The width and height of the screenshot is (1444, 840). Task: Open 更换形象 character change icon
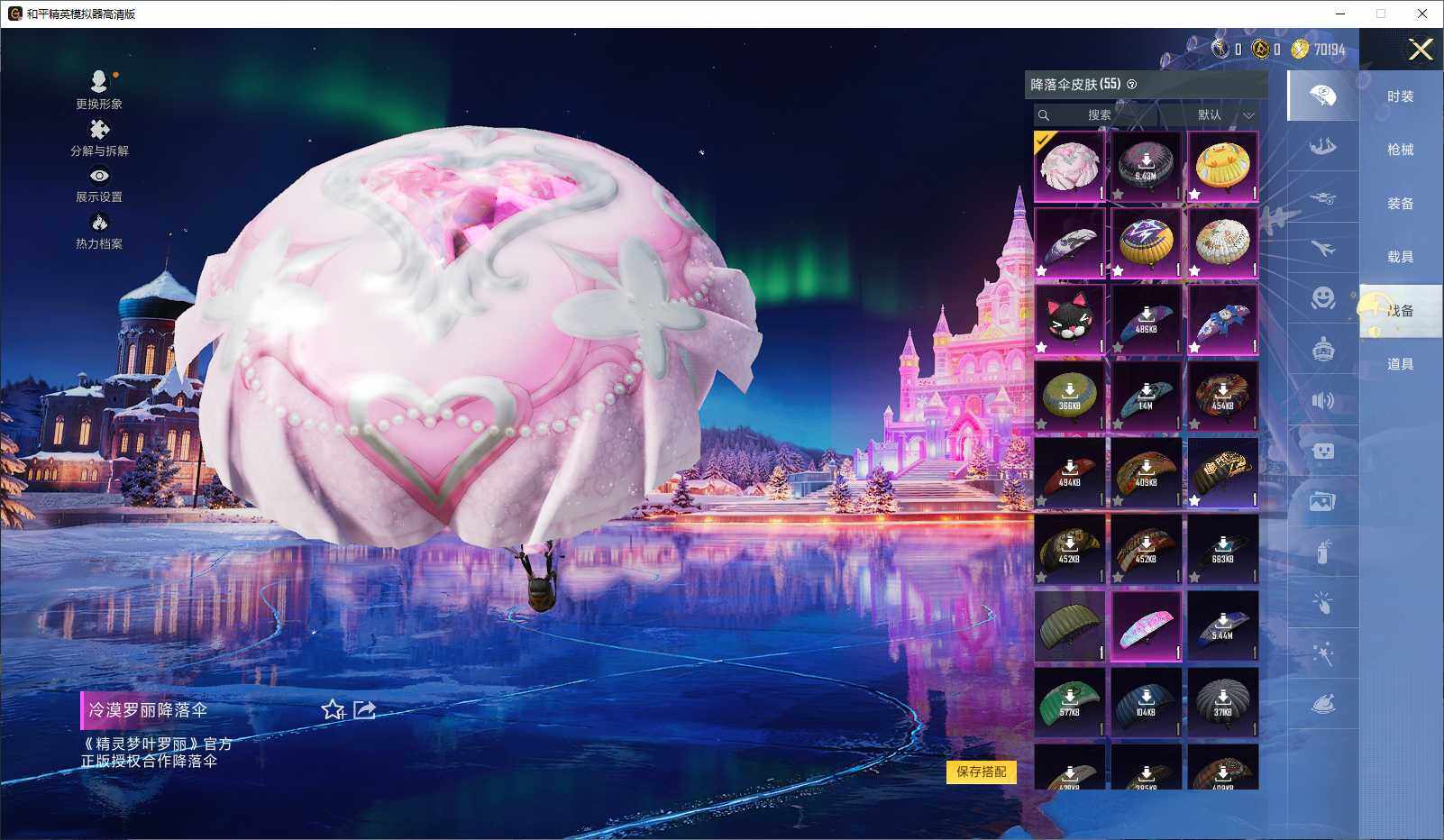[99, 90]
